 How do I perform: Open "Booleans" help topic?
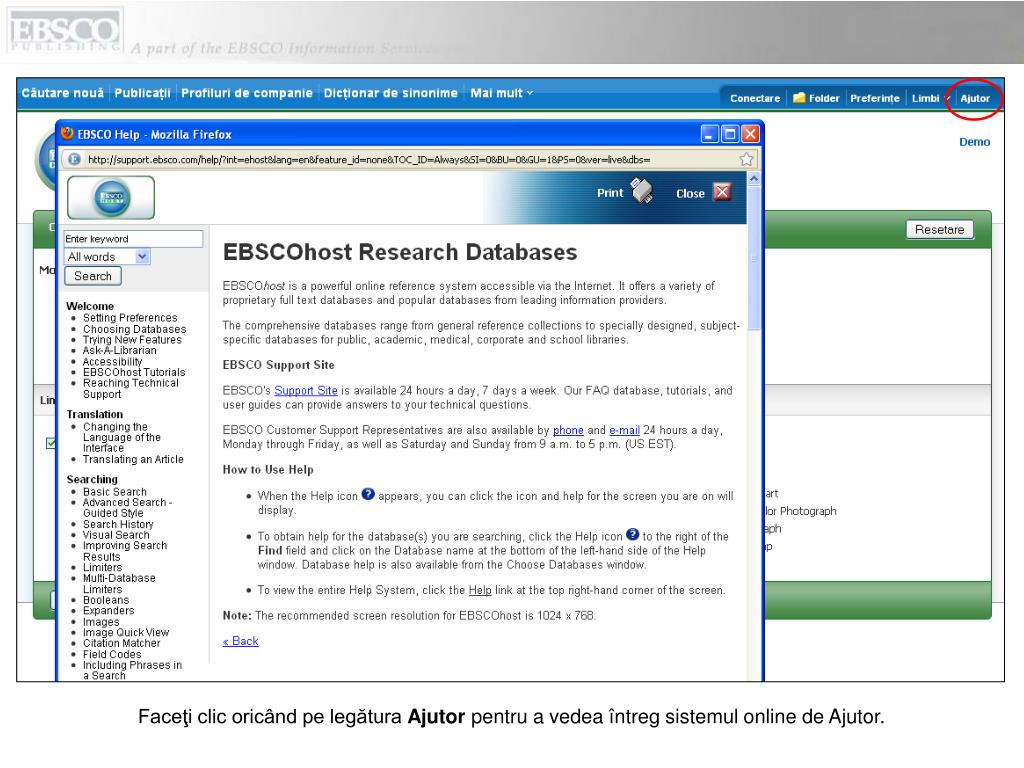click(x=106, y=600)
